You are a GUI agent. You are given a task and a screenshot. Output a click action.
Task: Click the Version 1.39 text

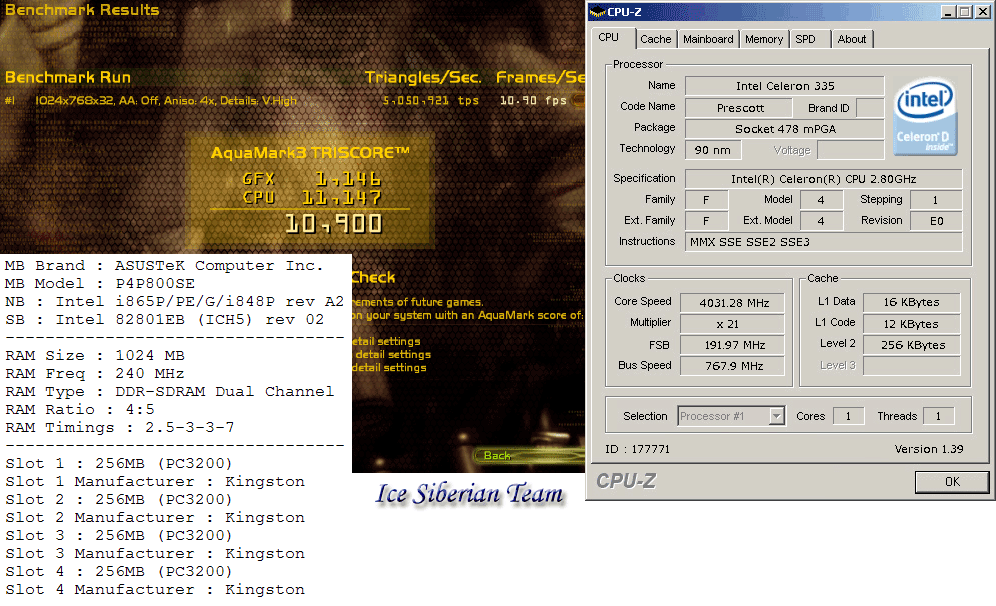click(929, 449)
